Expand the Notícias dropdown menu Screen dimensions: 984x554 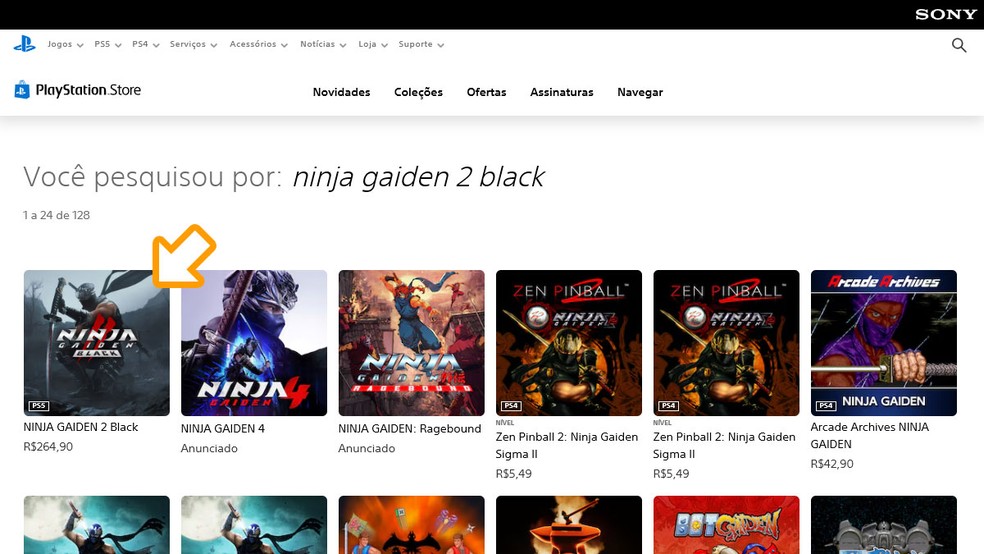point(323,45)
